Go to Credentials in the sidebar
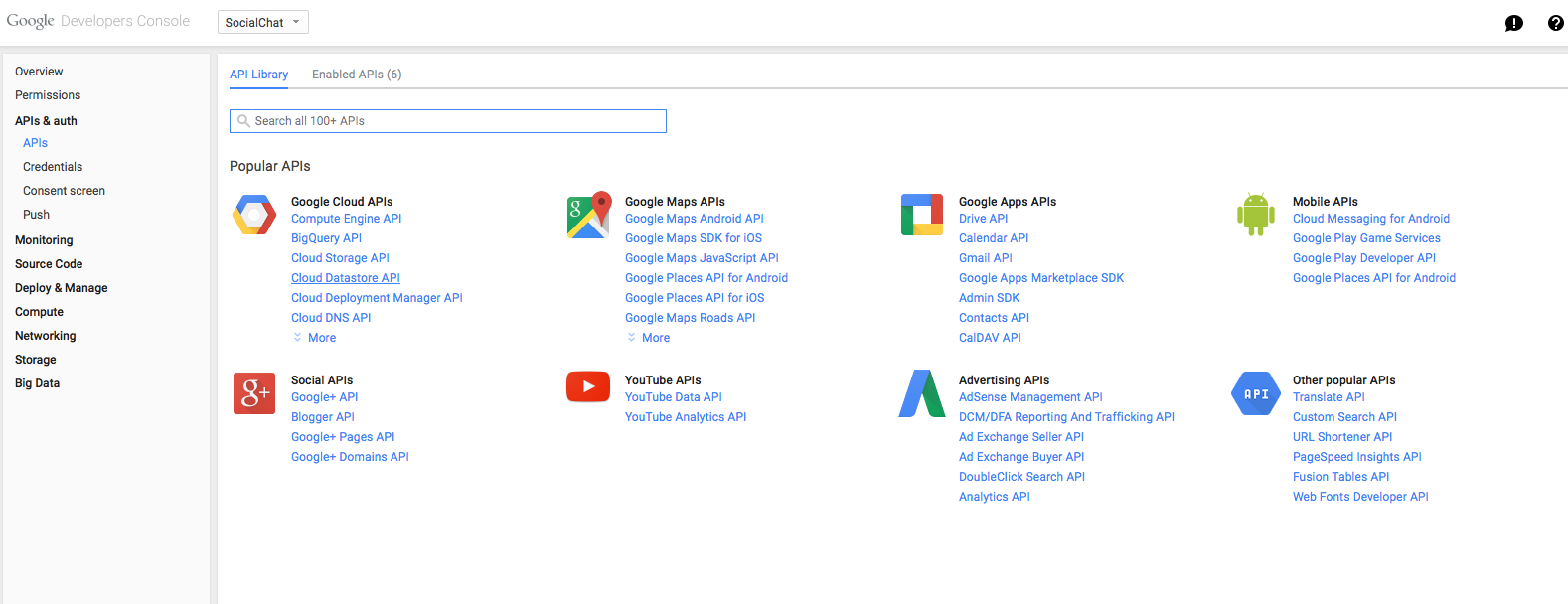 click(x=53, y=167)
